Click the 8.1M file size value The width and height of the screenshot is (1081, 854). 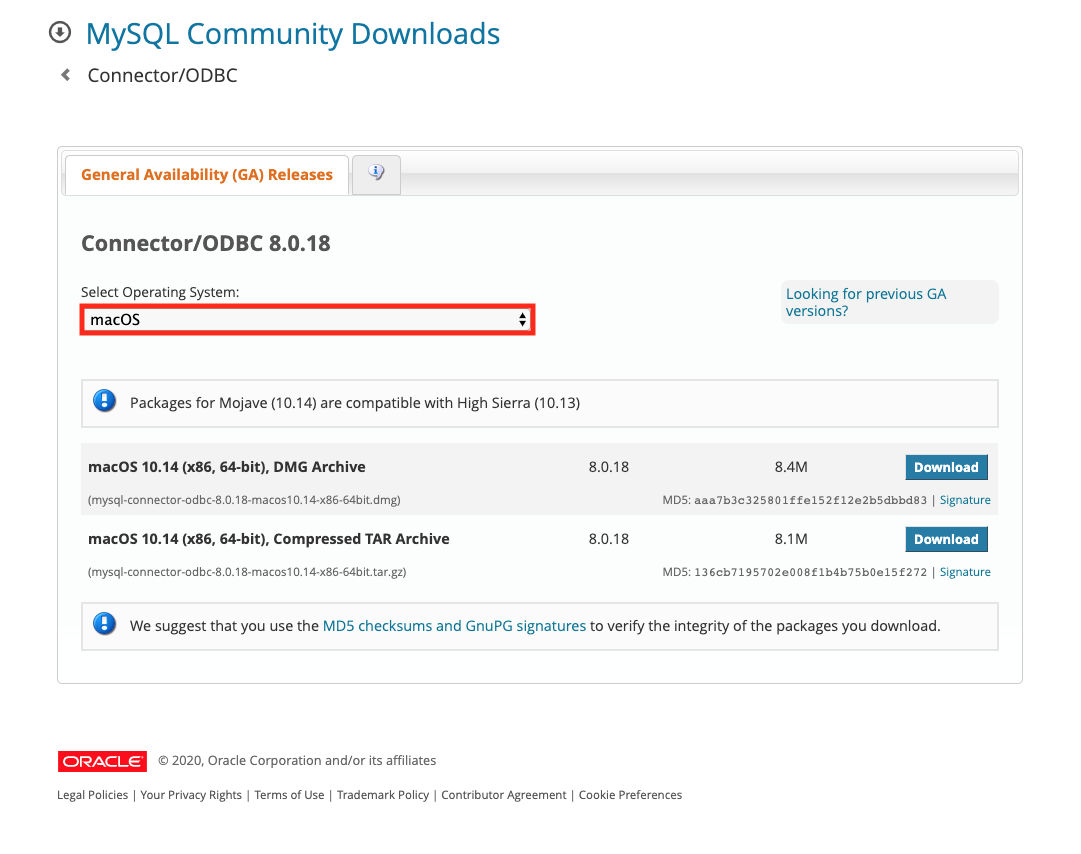pos(791,539)
